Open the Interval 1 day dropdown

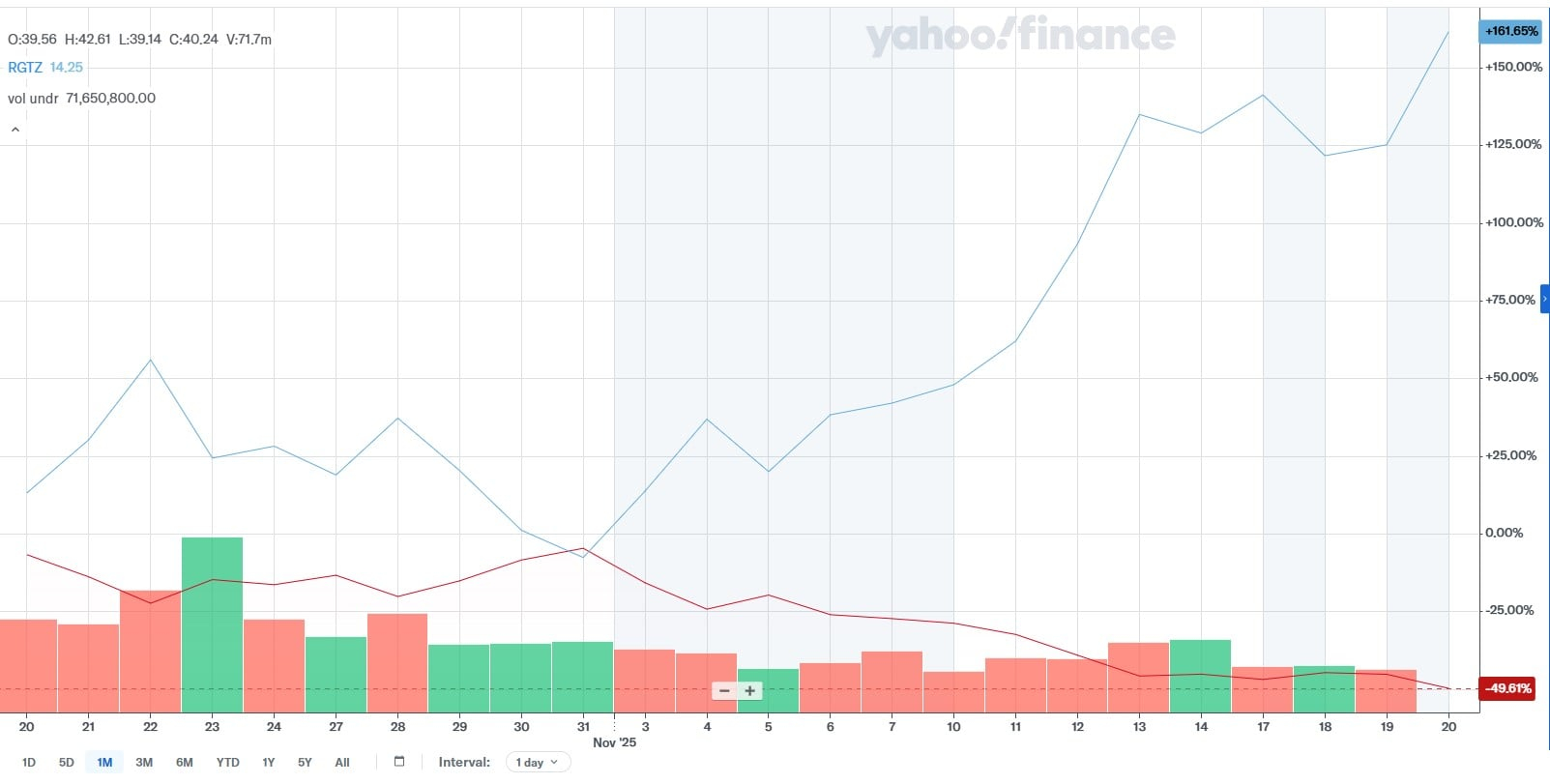point(538,762)
